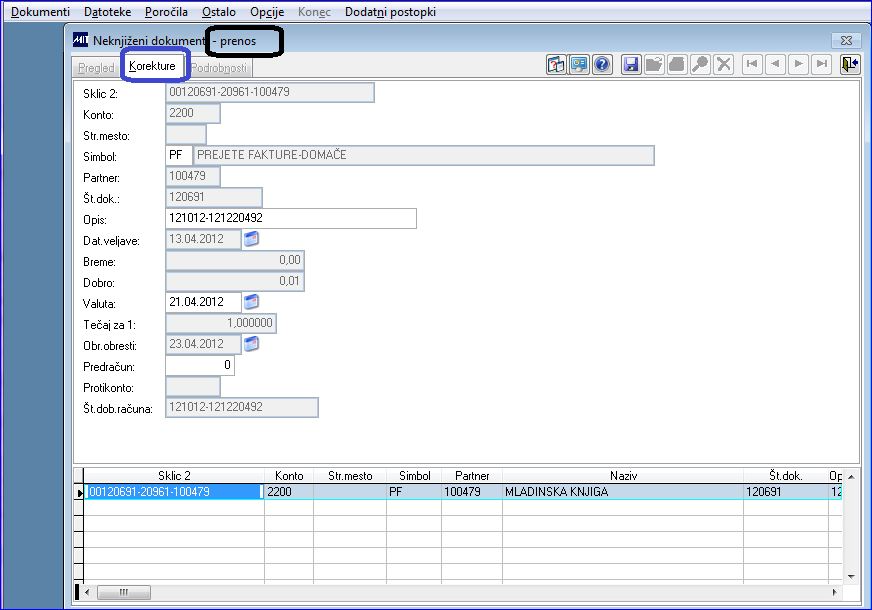Click the Št.dob.računa field
872x610 pixels.
tap(242, 407)
